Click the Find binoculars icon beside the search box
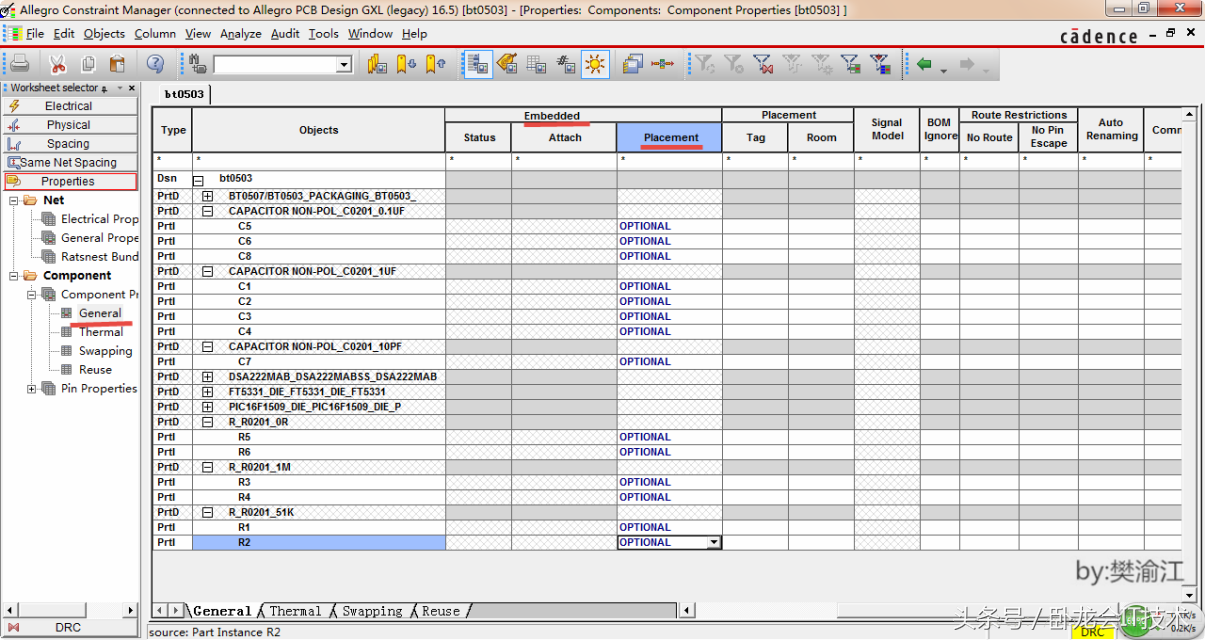This screenshot has width=1205, height=640. tap(198, 64)
